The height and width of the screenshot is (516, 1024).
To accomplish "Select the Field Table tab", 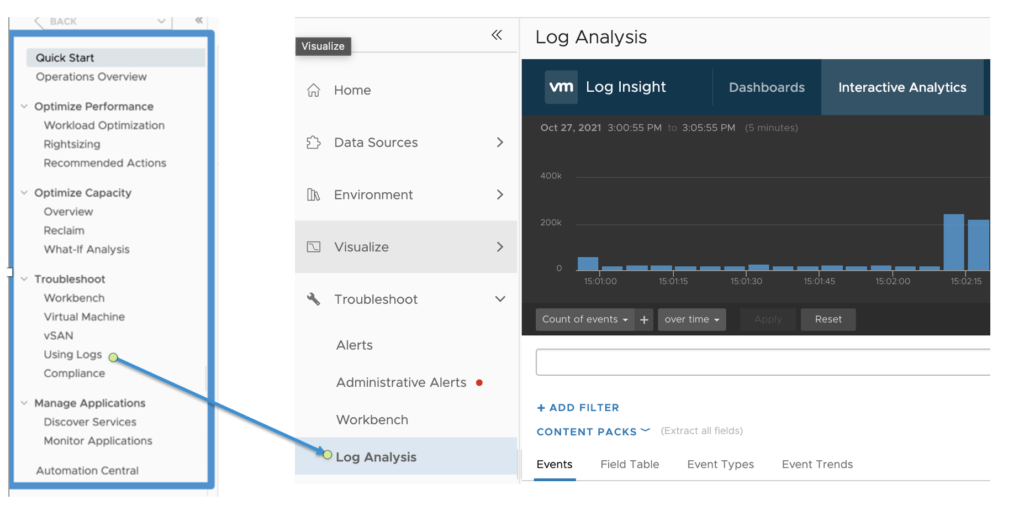I will [x=629, y=464].
